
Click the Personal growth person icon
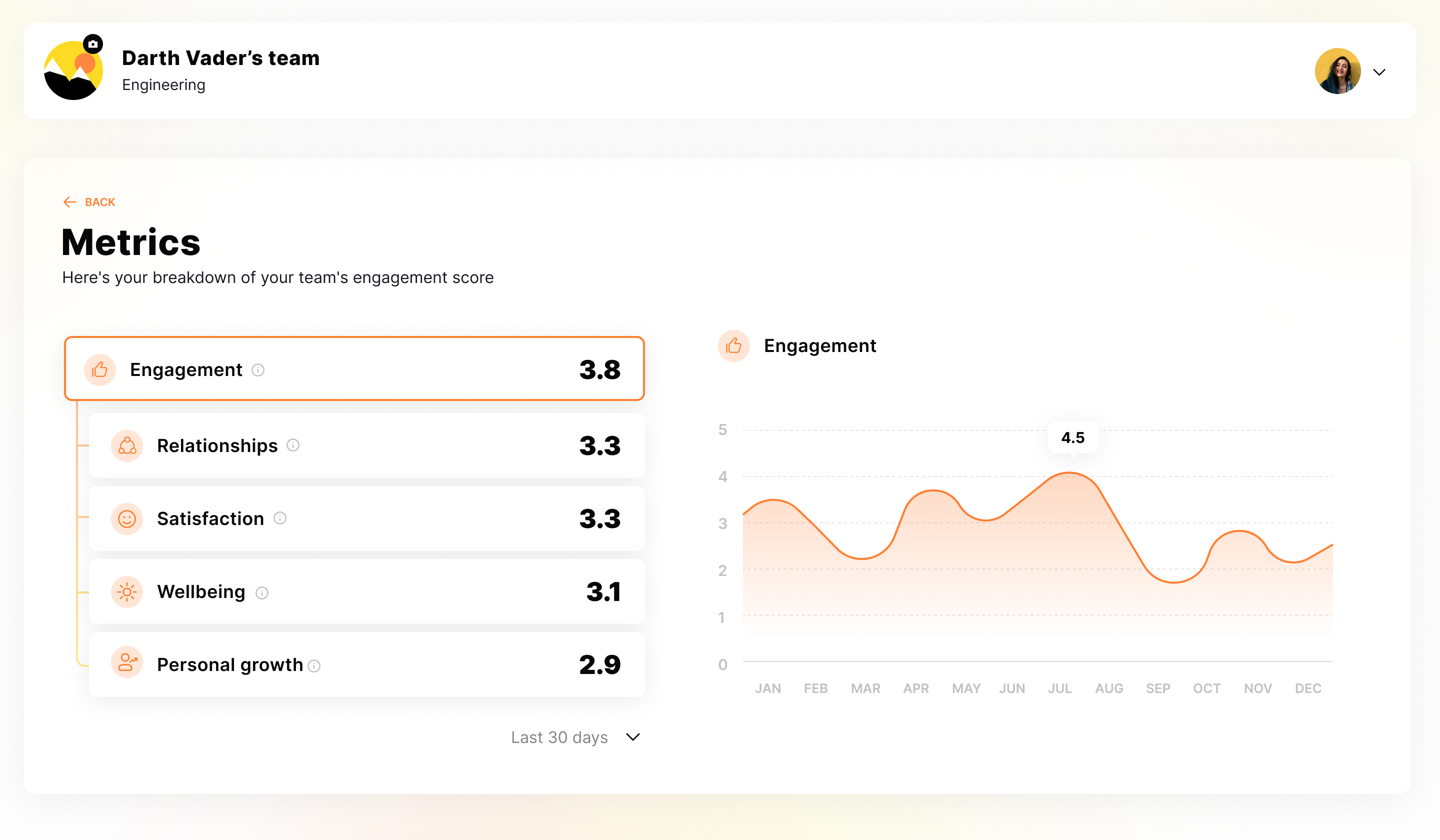pyautogui.click(x=127, y=663)
